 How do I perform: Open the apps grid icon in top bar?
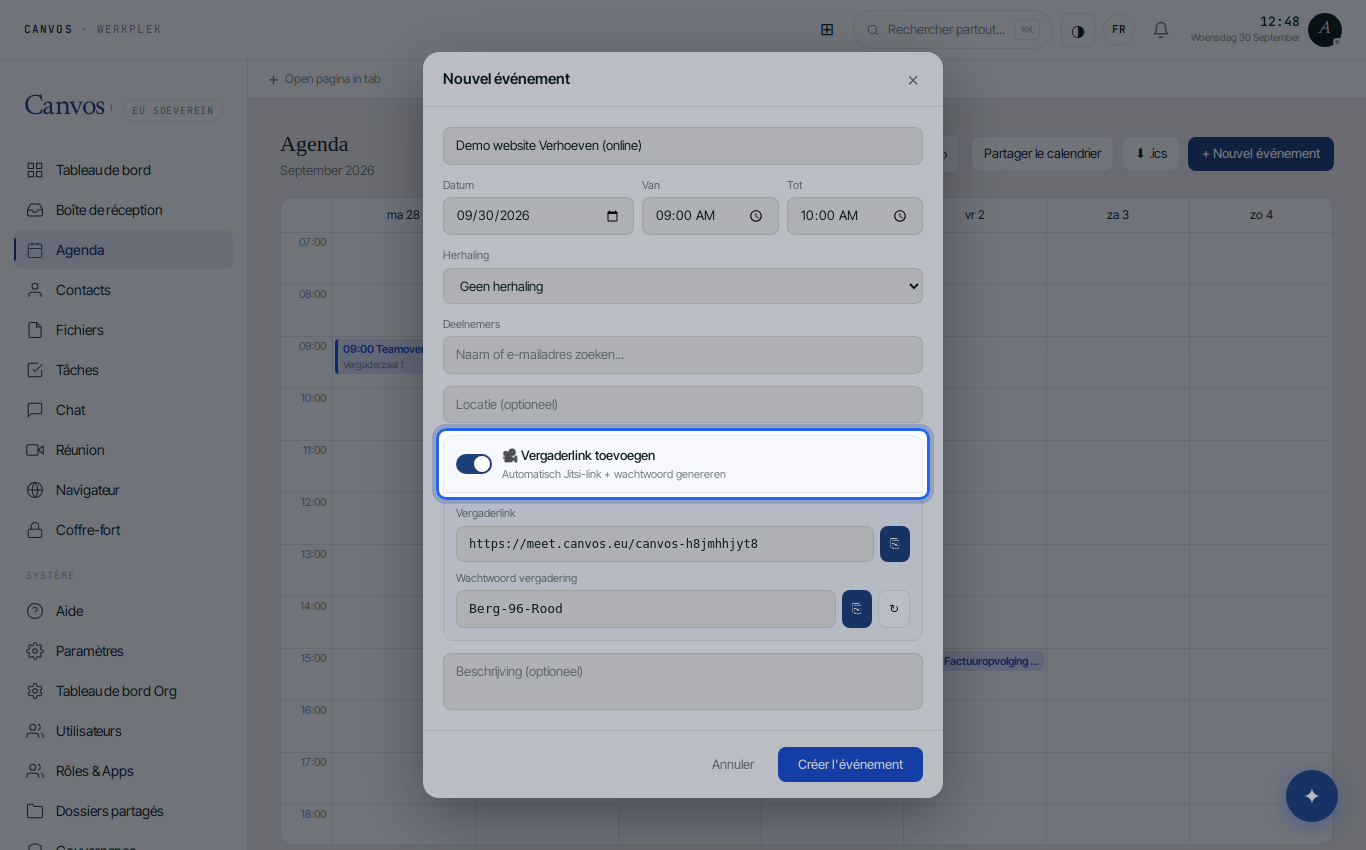point(827,30)
